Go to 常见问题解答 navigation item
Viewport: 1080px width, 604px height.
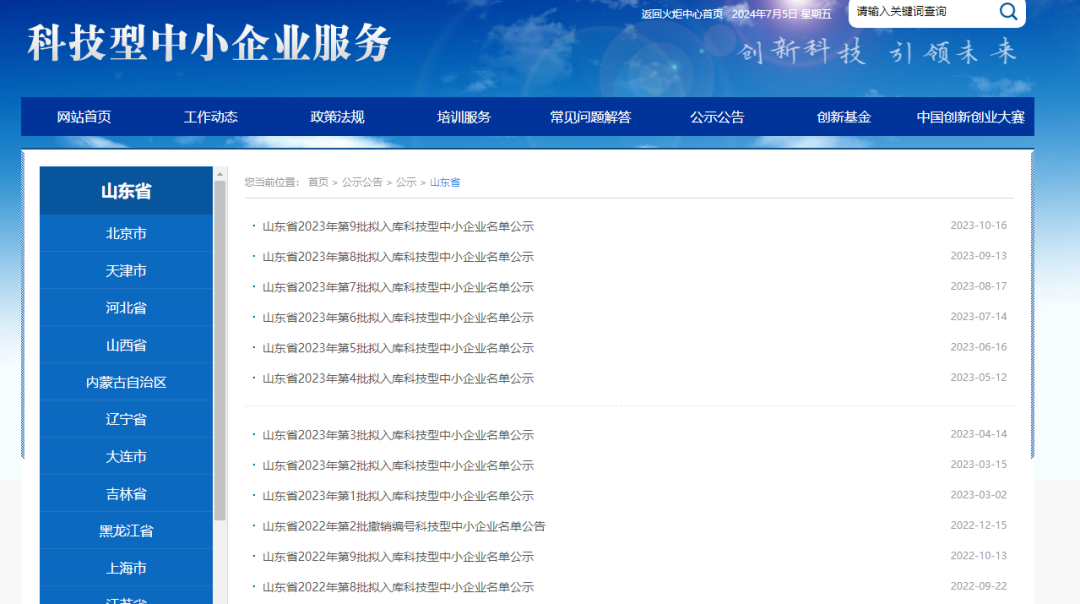coord(590,117)
